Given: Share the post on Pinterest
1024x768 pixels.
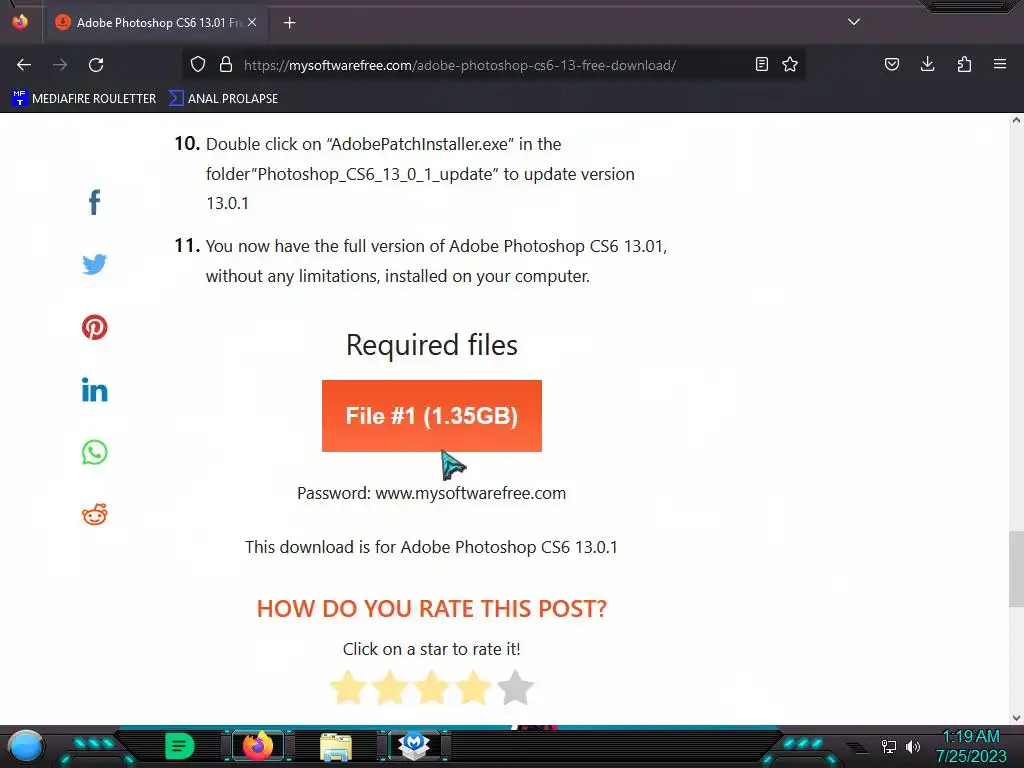Looking at the screenshot, I should 95,327.
